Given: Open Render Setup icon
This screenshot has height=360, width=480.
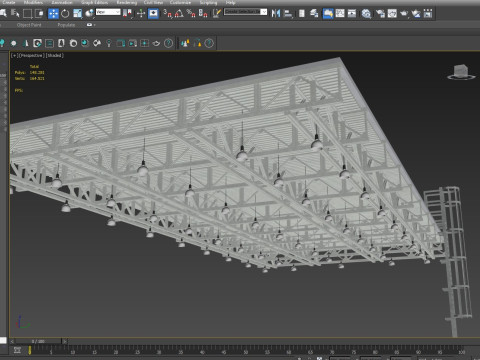Looking at the screenshot, I should 380,13.
